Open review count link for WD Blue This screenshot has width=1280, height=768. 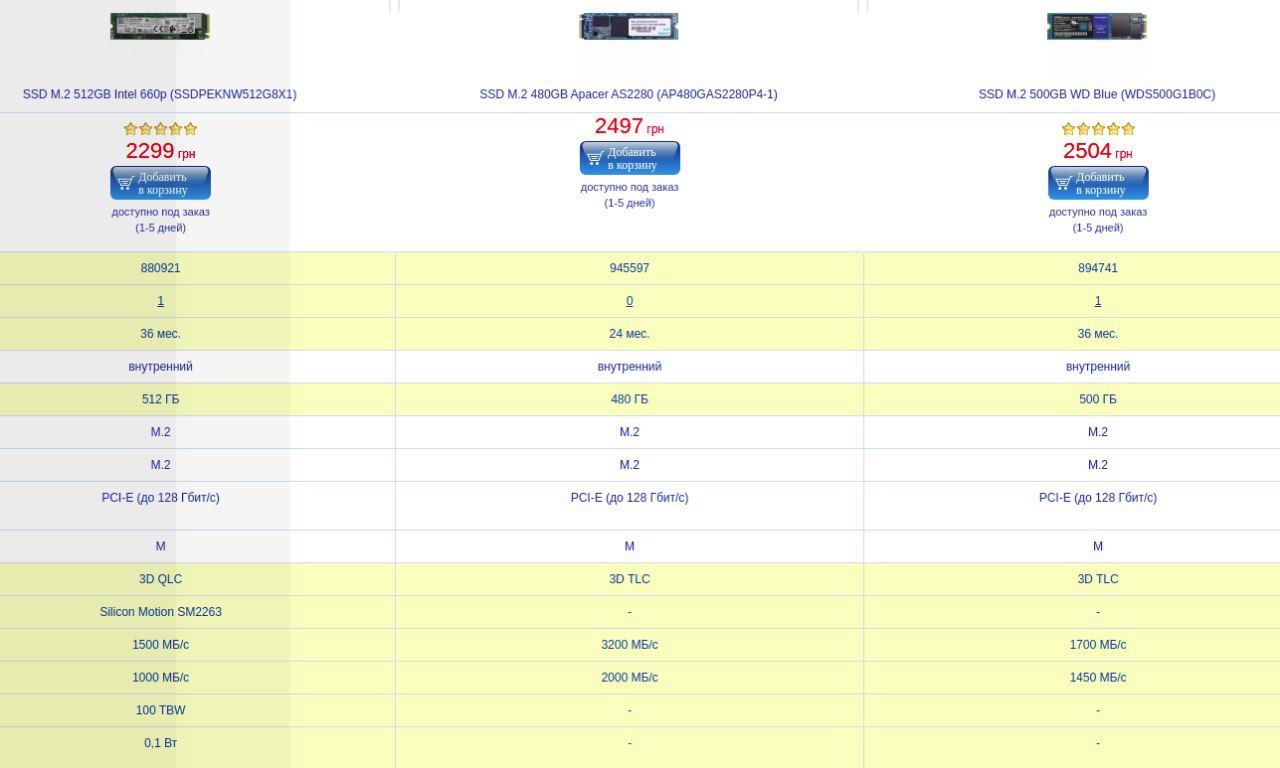[1098, 301]
